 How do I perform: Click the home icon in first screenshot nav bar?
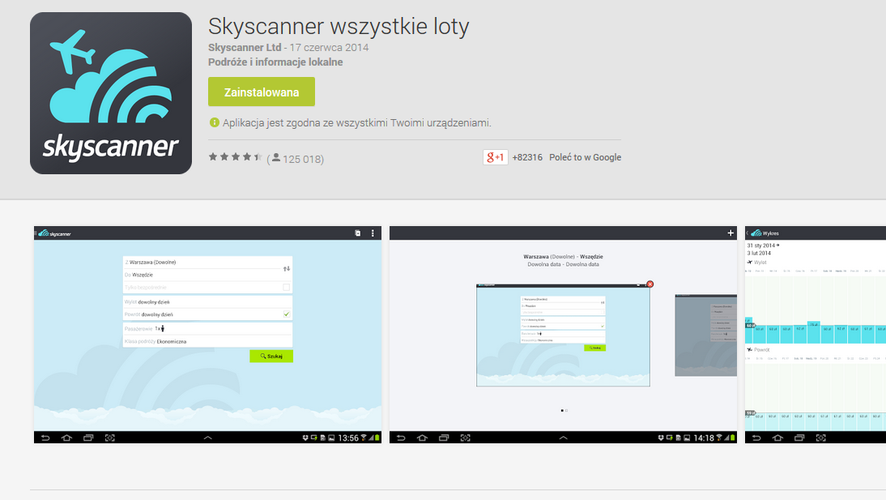coord(67,438)
